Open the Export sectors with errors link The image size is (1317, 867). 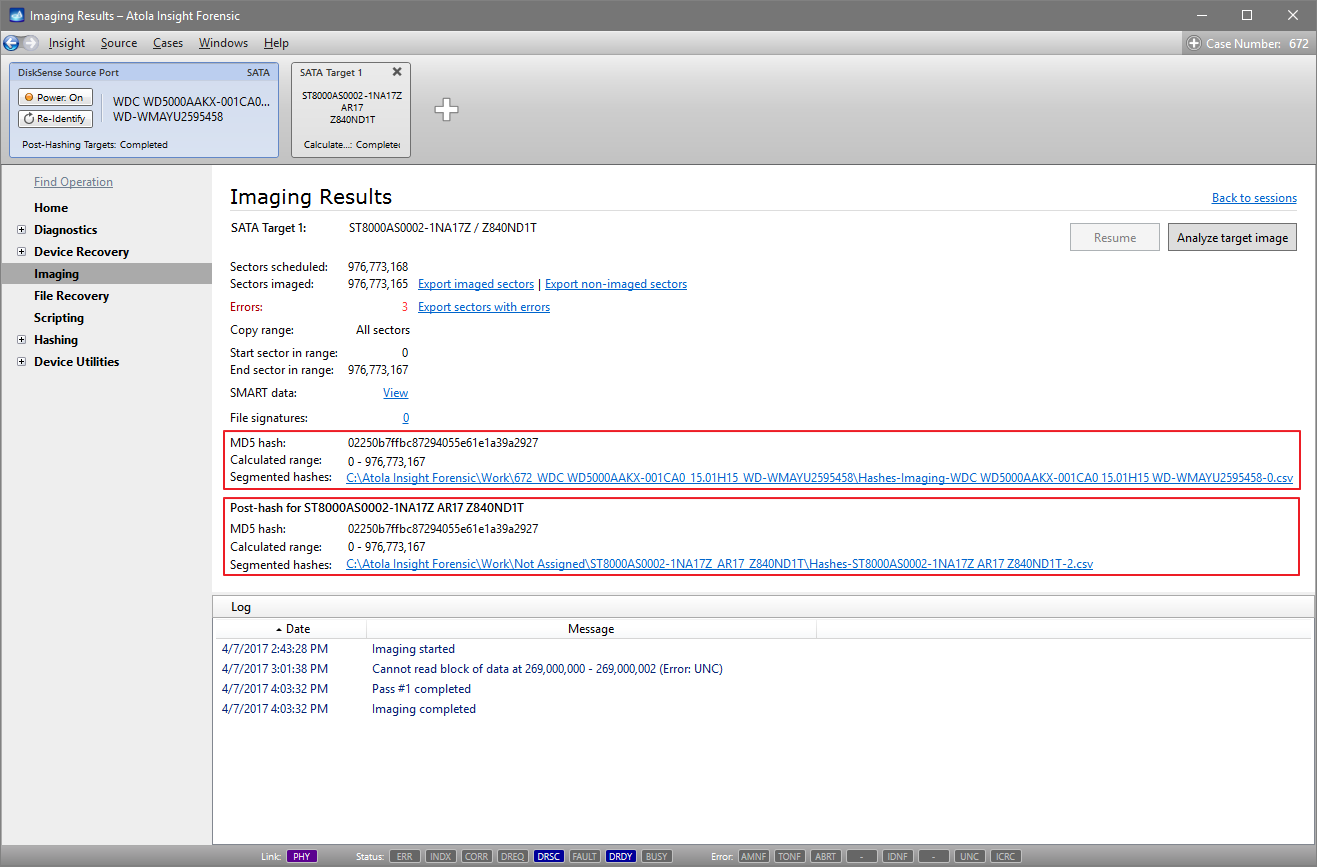[484, 306]
